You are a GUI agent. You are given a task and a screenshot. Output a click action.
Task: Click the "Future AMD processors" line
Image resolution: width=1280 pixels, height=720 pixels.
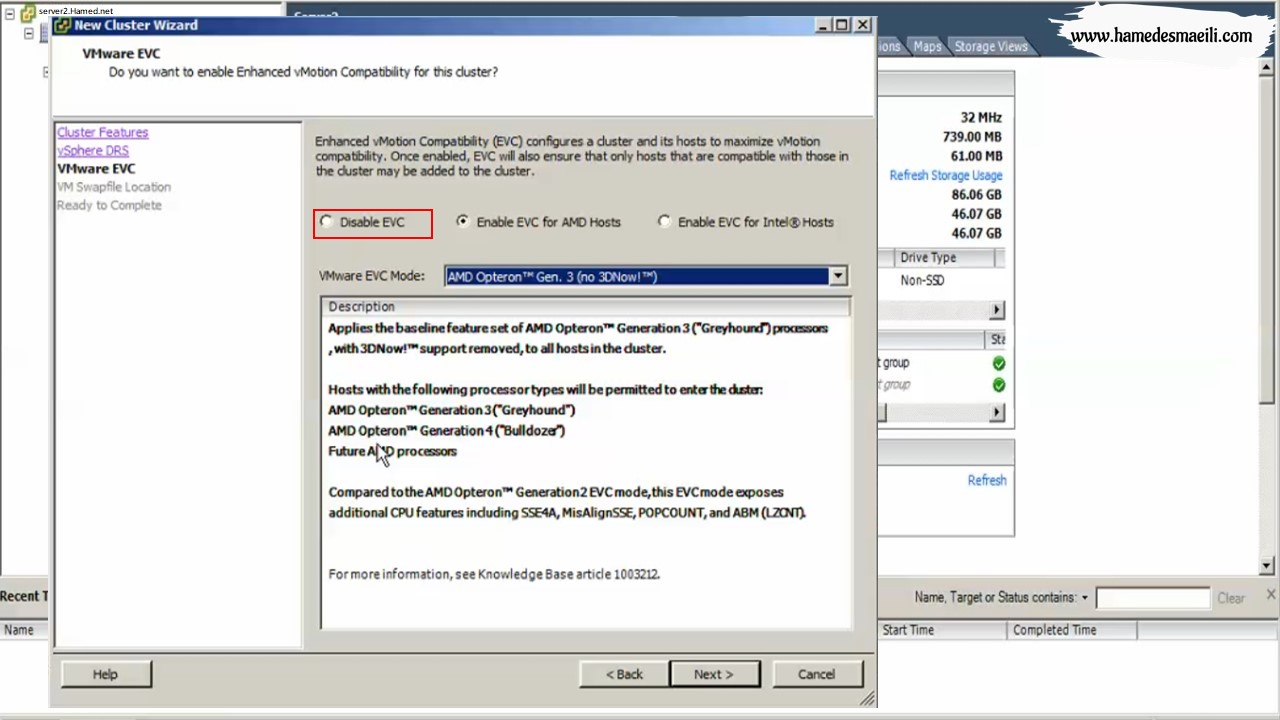point(392,451)
